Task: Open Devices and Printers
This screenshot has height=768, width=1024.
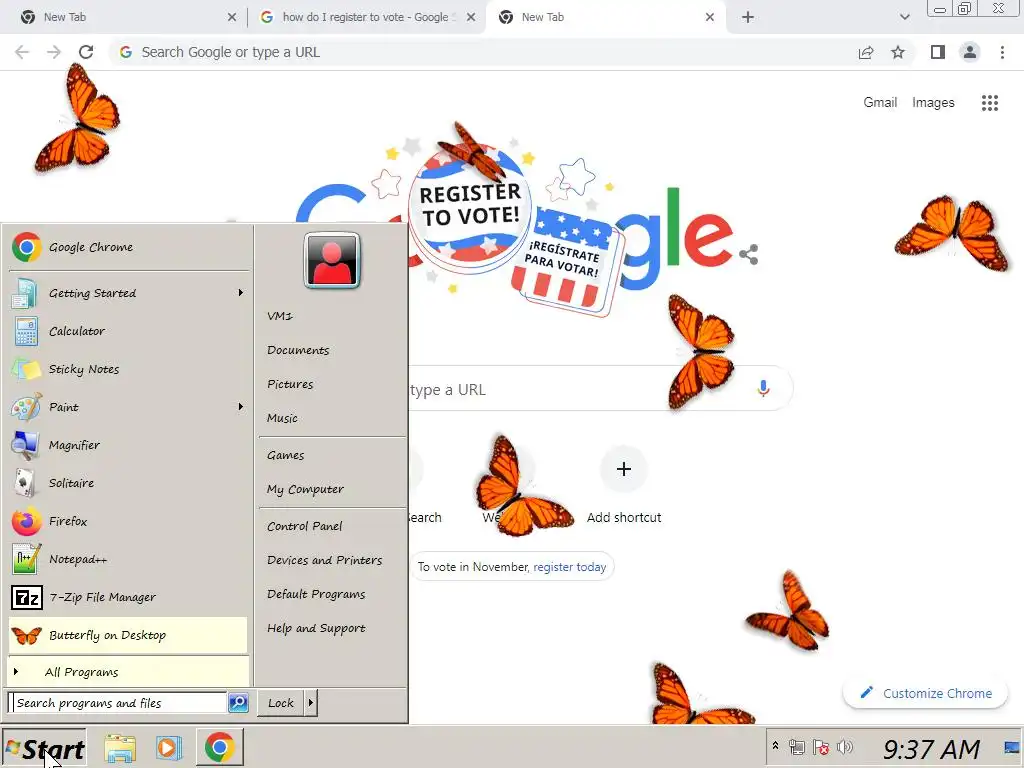Action: click(325, 560)
